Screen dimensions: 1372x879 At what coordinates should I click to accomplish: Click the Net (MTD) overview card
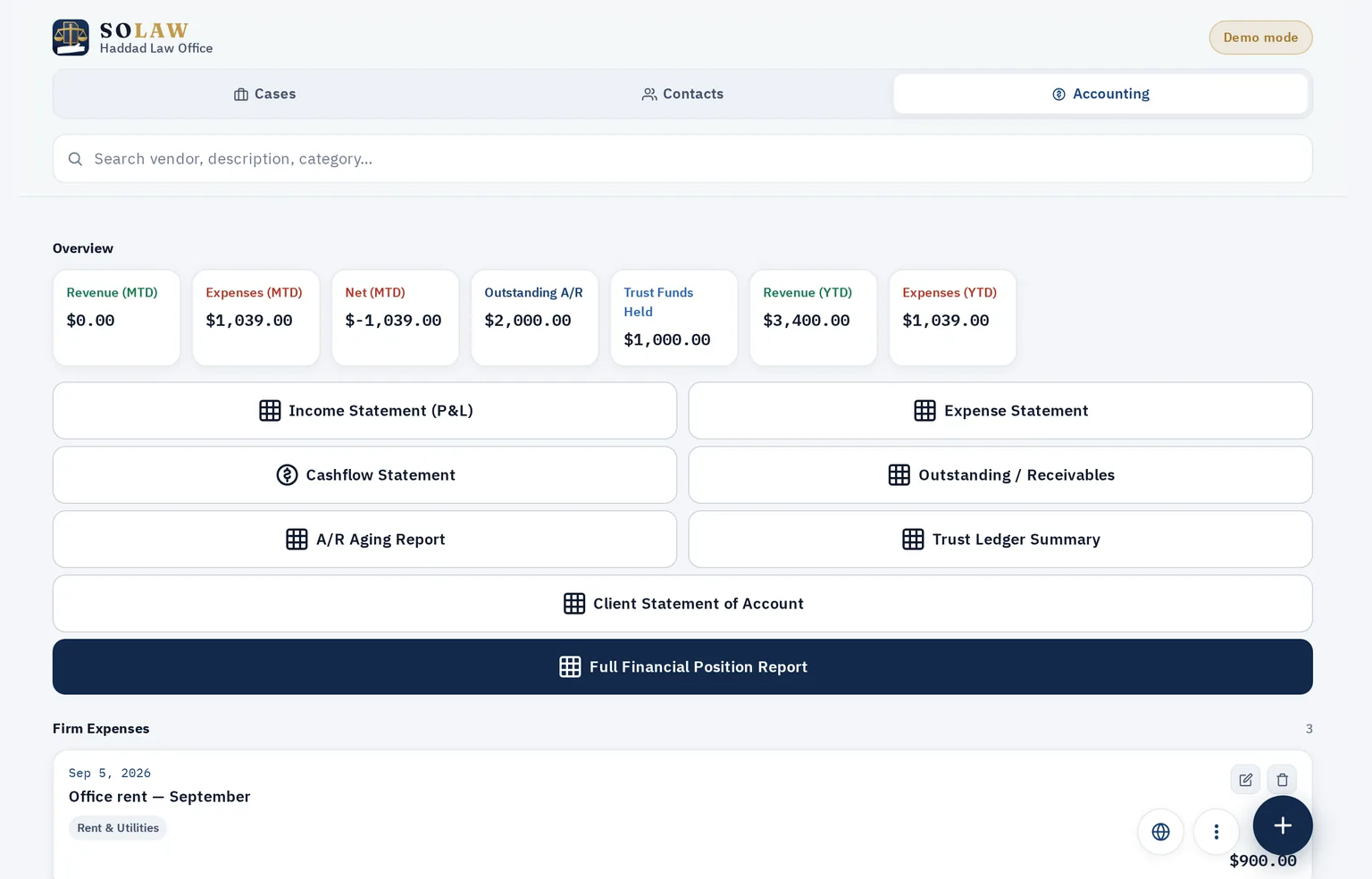[x=396, y=318]
